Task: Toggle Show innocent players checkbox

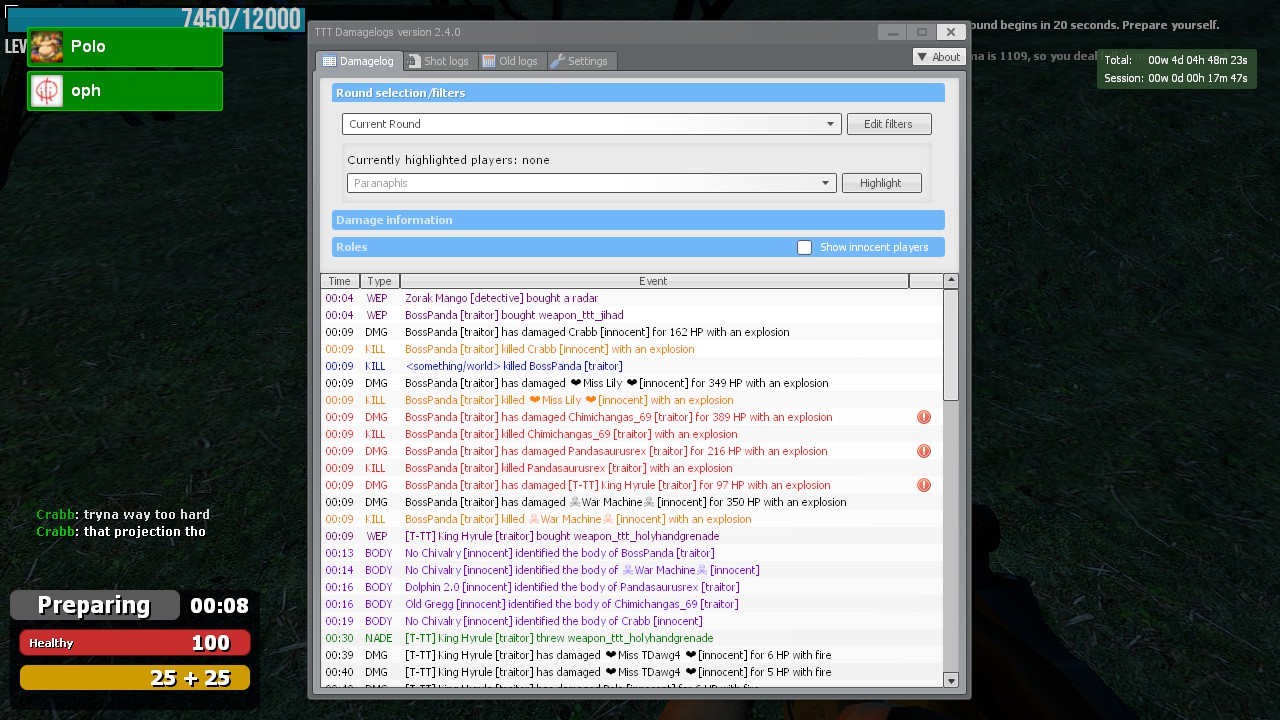Action: pyautogui.click(x=804, y=247)
